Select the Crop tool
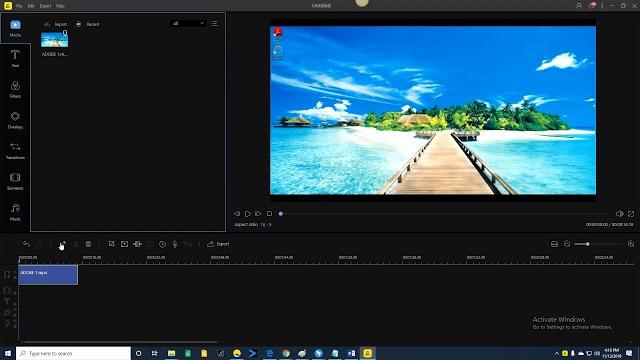Viewport: 640px width, 360px height. pos(111,244)
